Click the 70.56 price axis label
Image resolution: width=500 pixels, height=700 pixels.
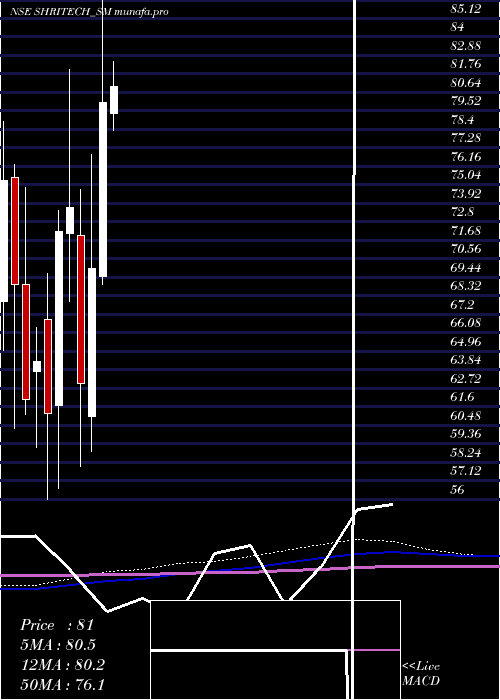coord(465,249)
